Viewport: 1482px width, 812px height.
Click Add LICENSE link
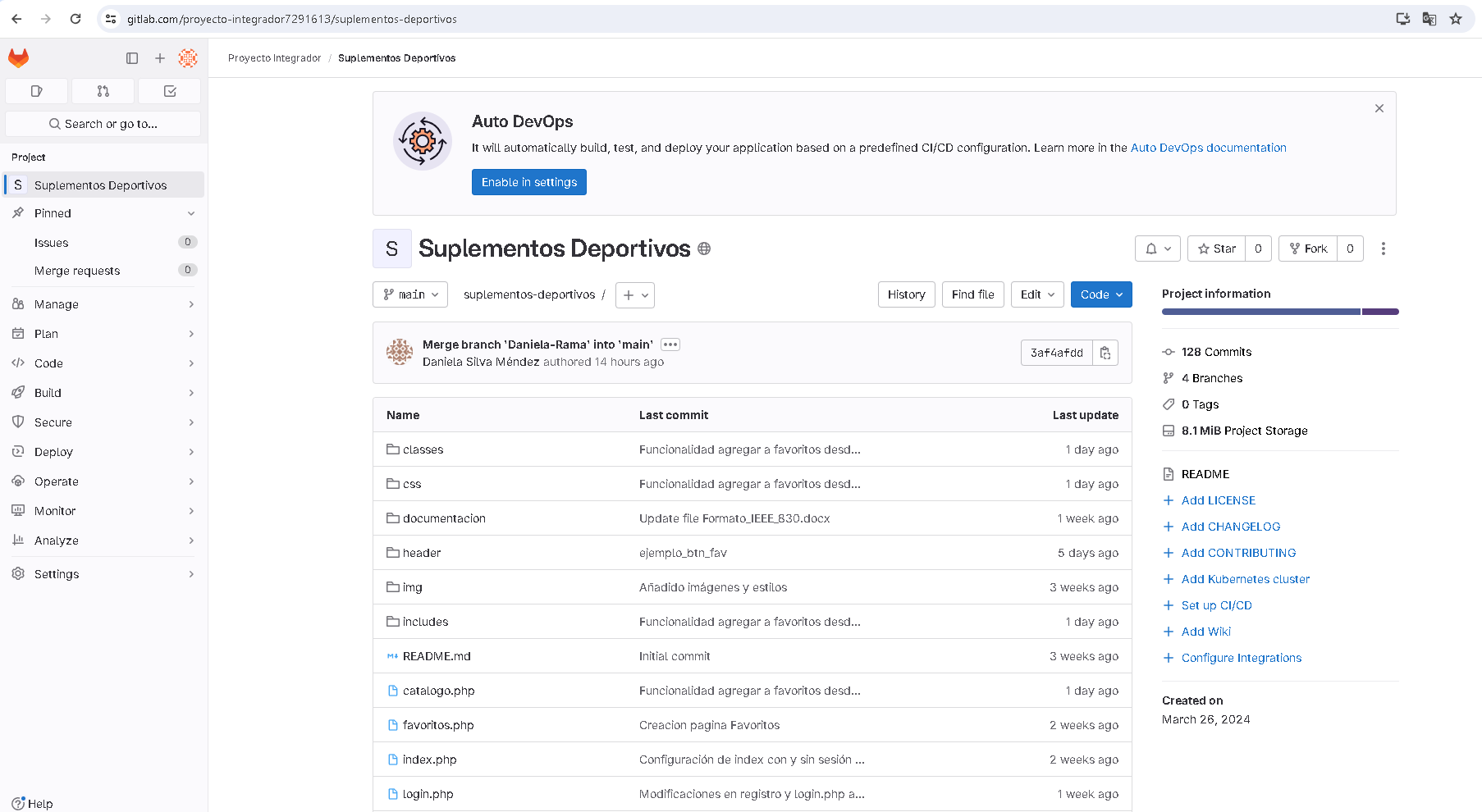click(x=1219, y=500)
